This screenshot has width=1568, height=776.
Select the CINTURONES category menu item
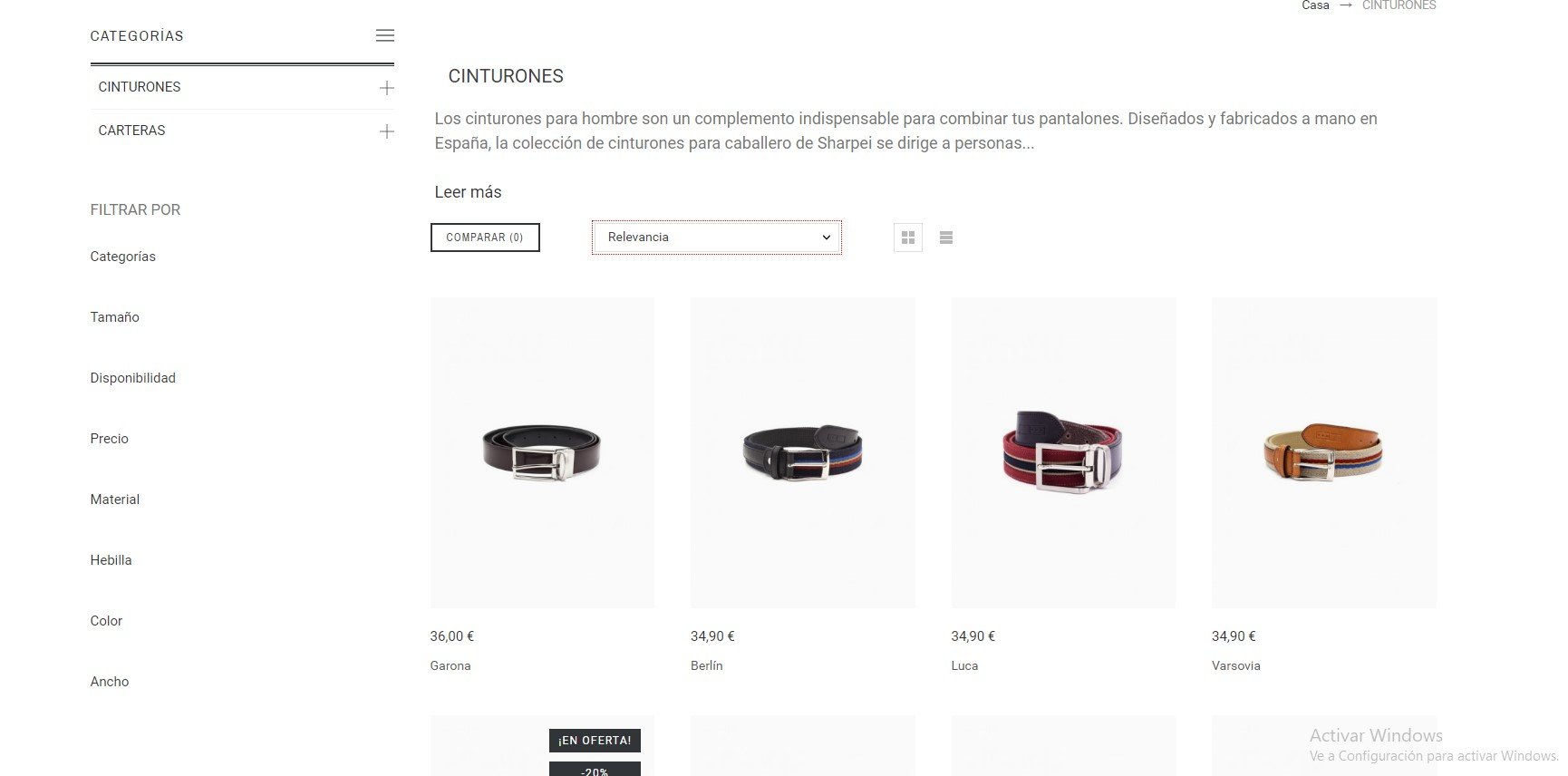point(140,87)
